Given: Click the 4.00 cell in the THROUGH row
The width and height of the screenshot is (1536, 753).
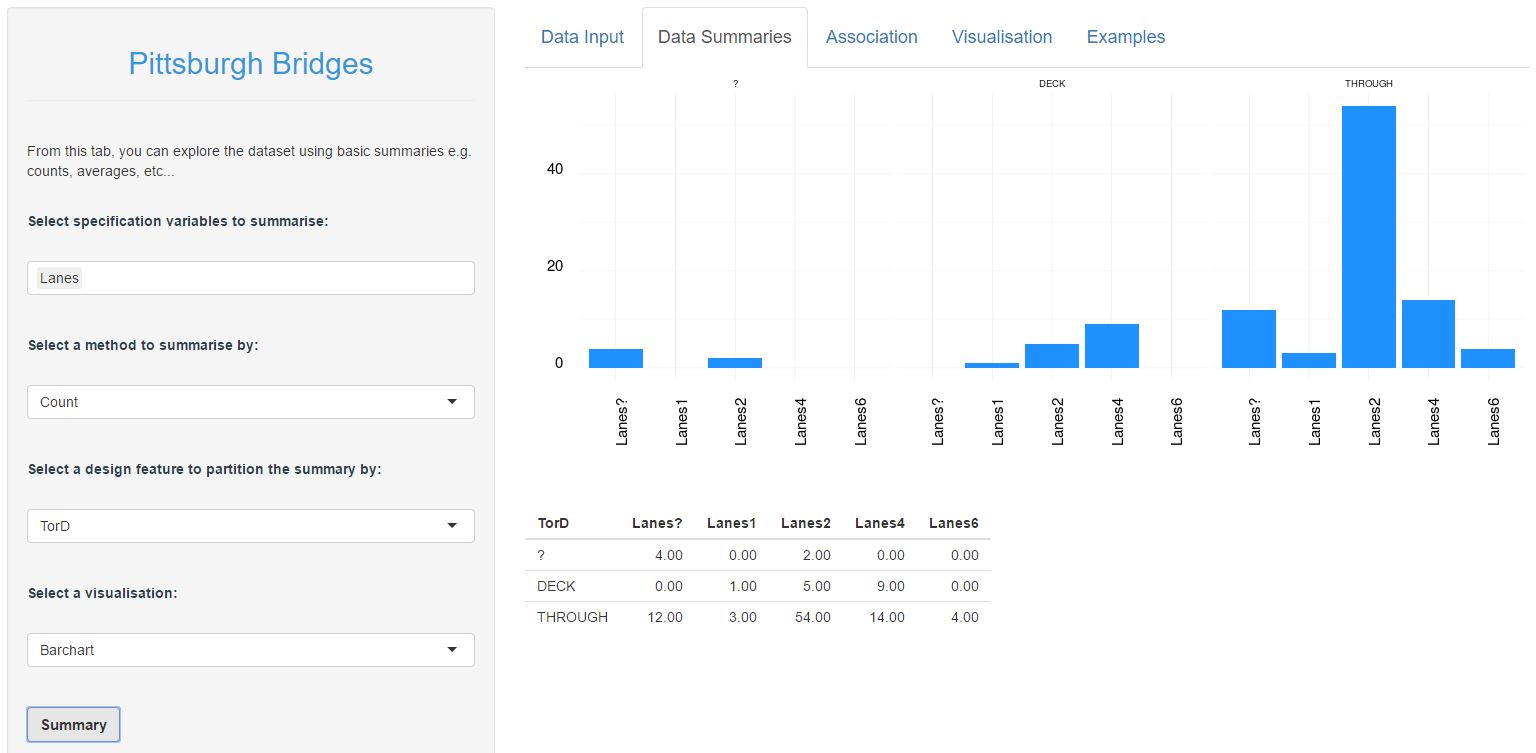Looking at the screenshot, I should (x=965, y=617).
